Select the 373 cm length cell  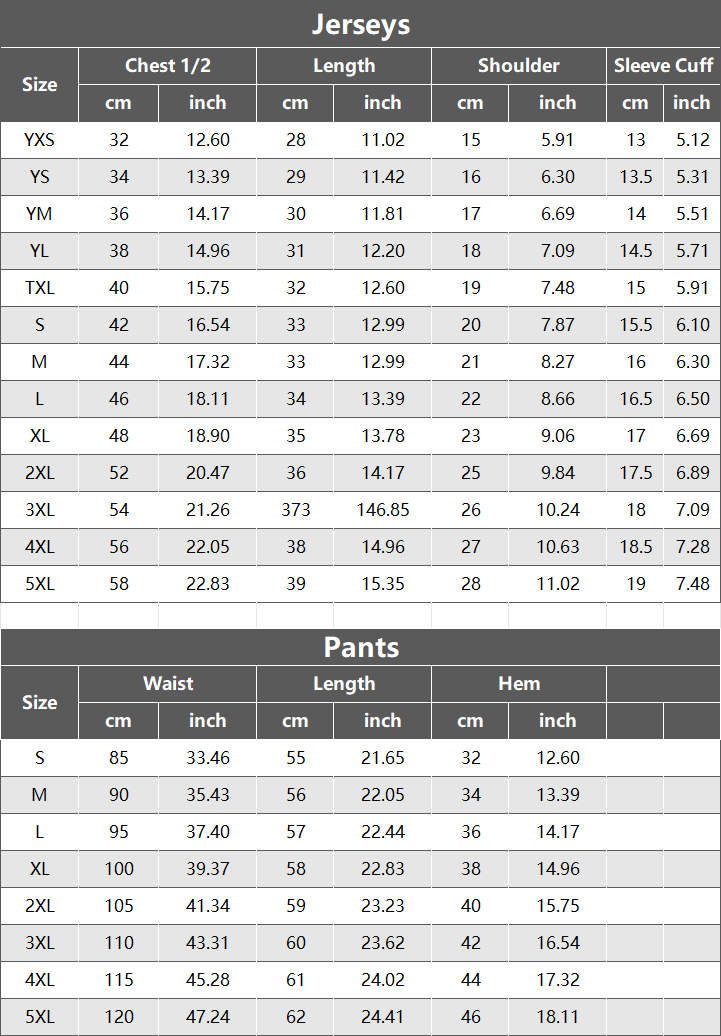pos(295,510)
